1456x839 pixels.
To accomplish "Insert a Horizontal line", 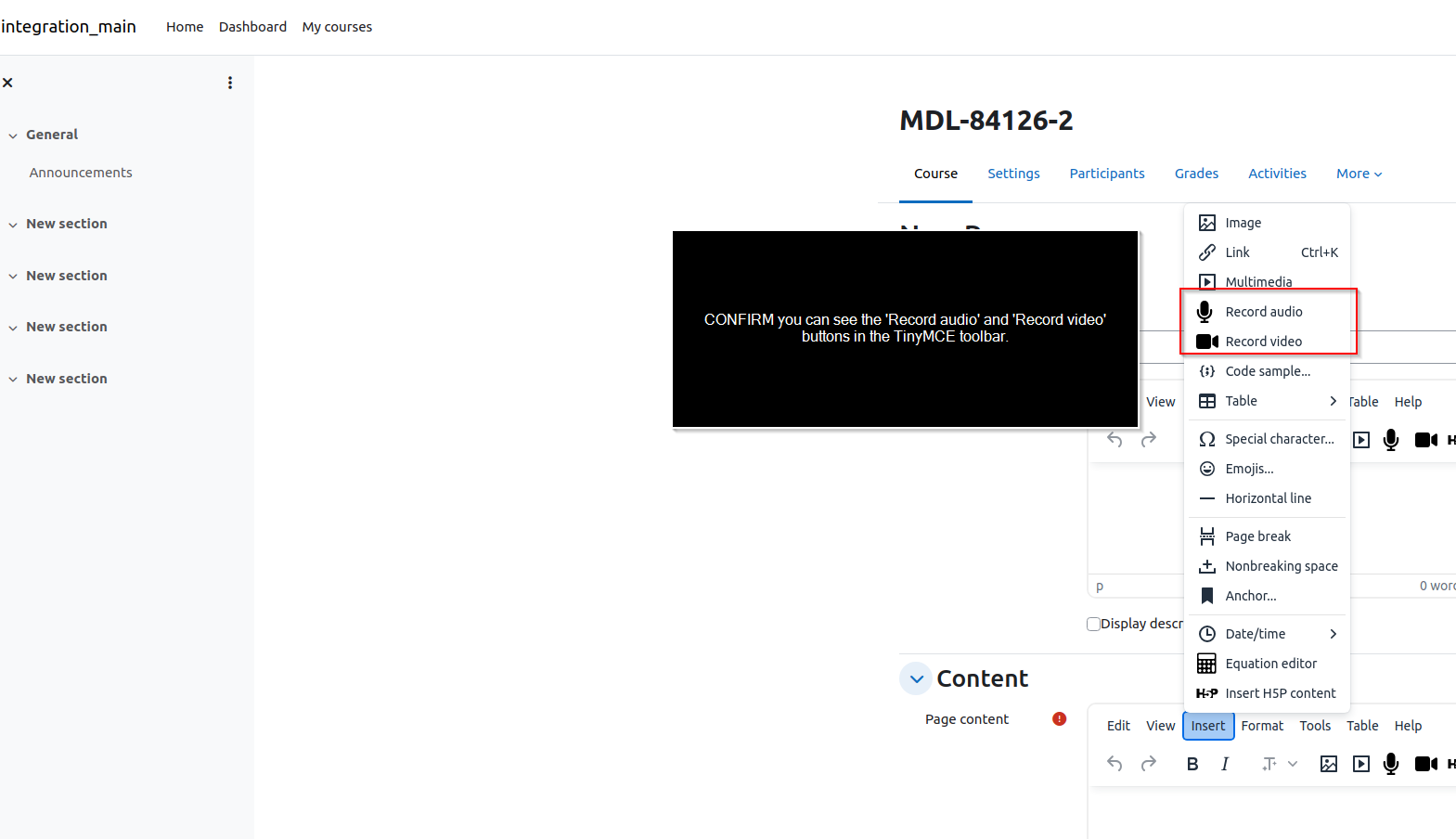I will 1268,498.
